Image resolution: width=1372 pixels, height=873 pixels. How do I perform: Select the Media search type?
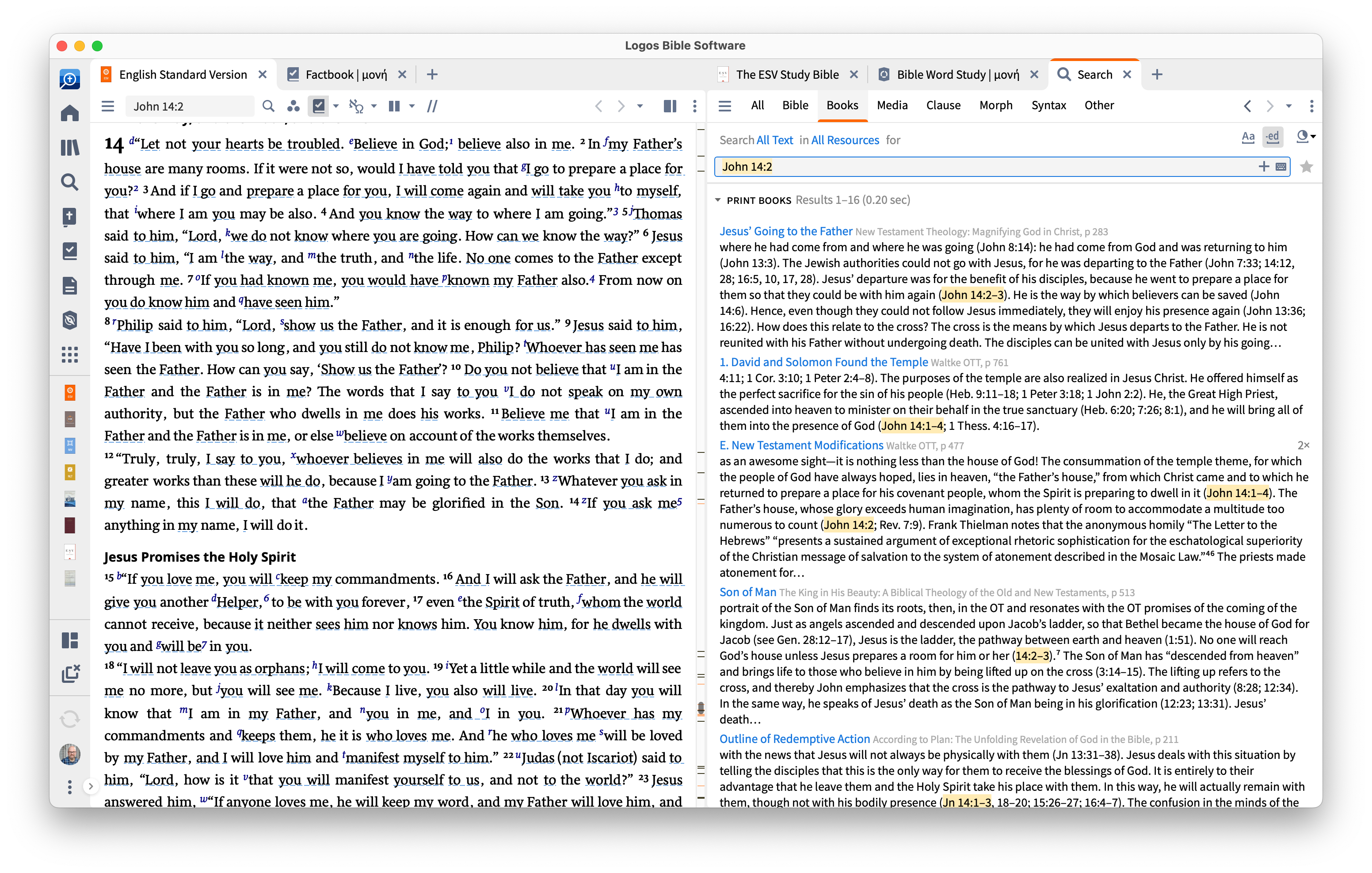892,106
